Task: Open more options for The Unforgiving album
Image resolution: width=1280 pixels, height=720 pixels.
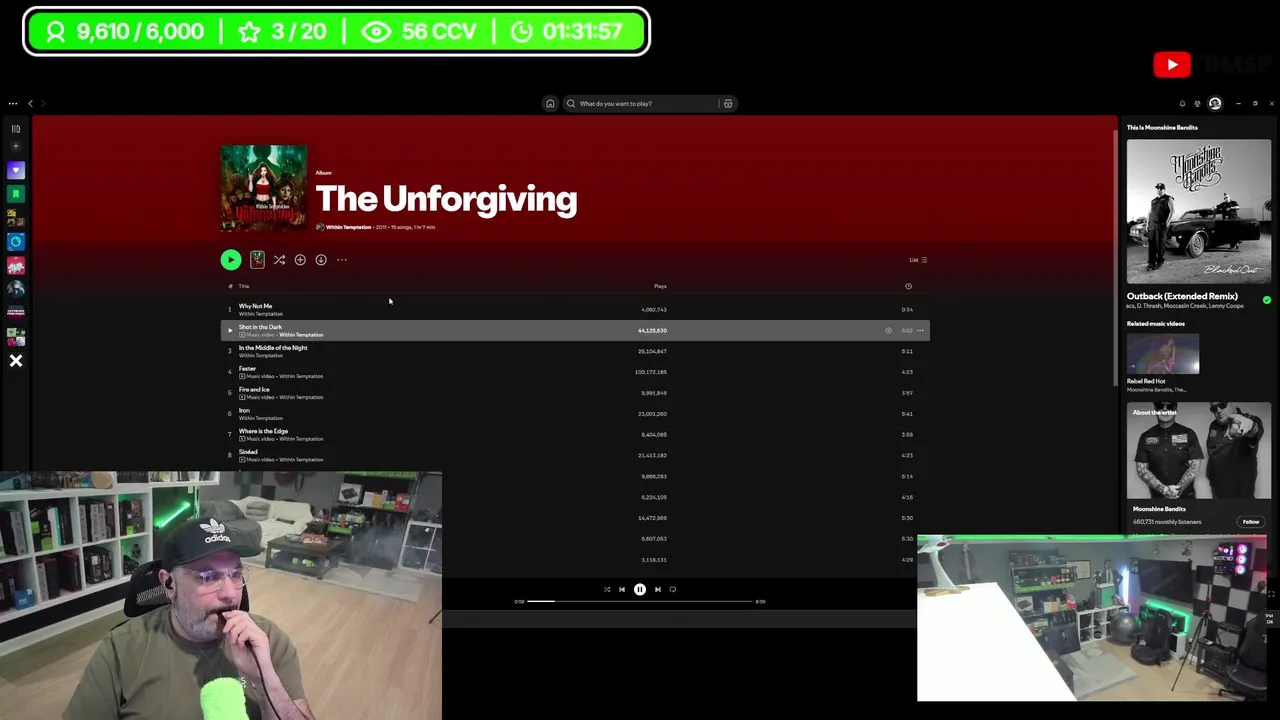Action: 342,260
